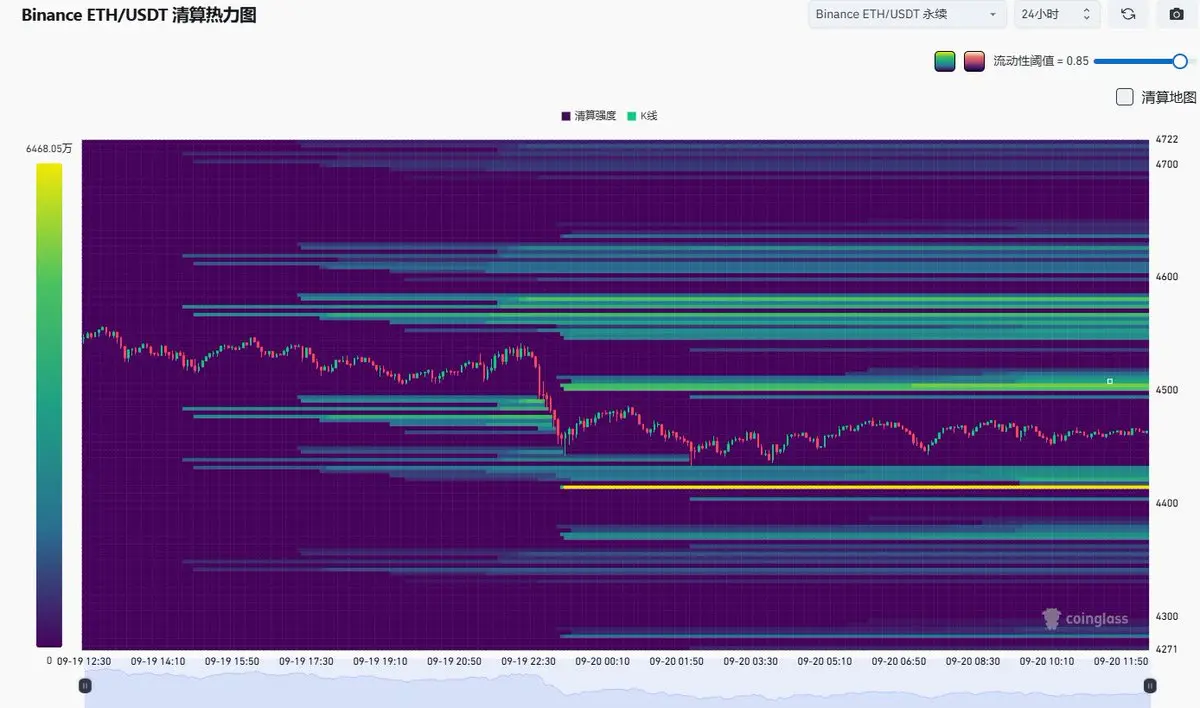Click the 09-19 17:30 time axis label
This screenshot has width=1200, height=708.
point(306,661)
